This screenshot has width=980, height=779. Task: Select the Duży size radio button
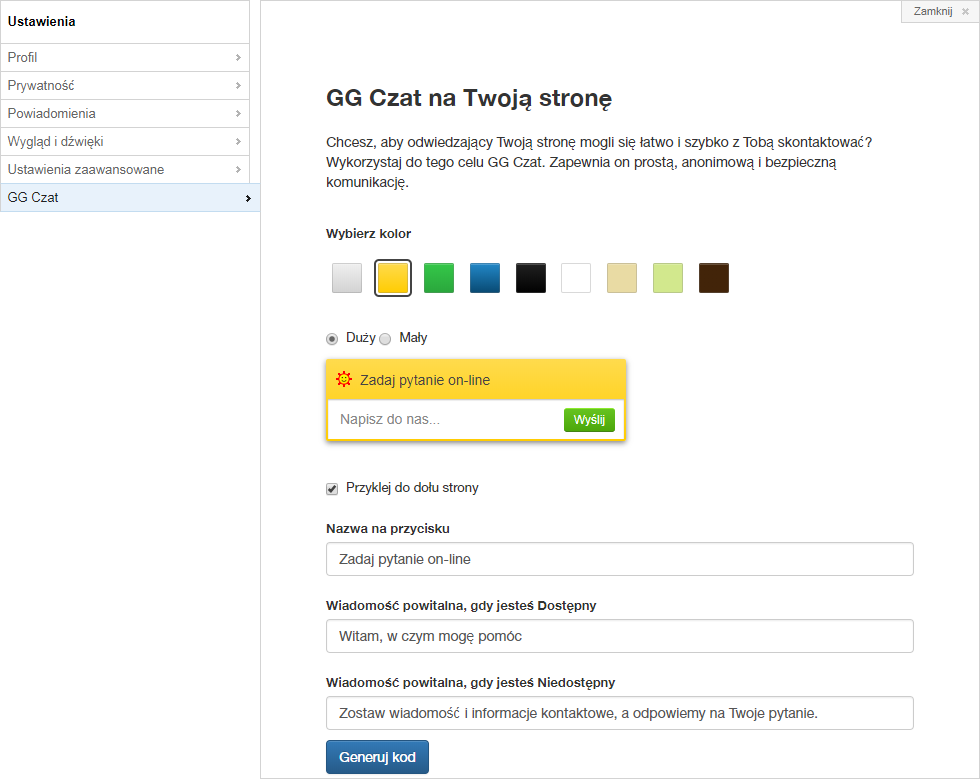coord(332,339)
